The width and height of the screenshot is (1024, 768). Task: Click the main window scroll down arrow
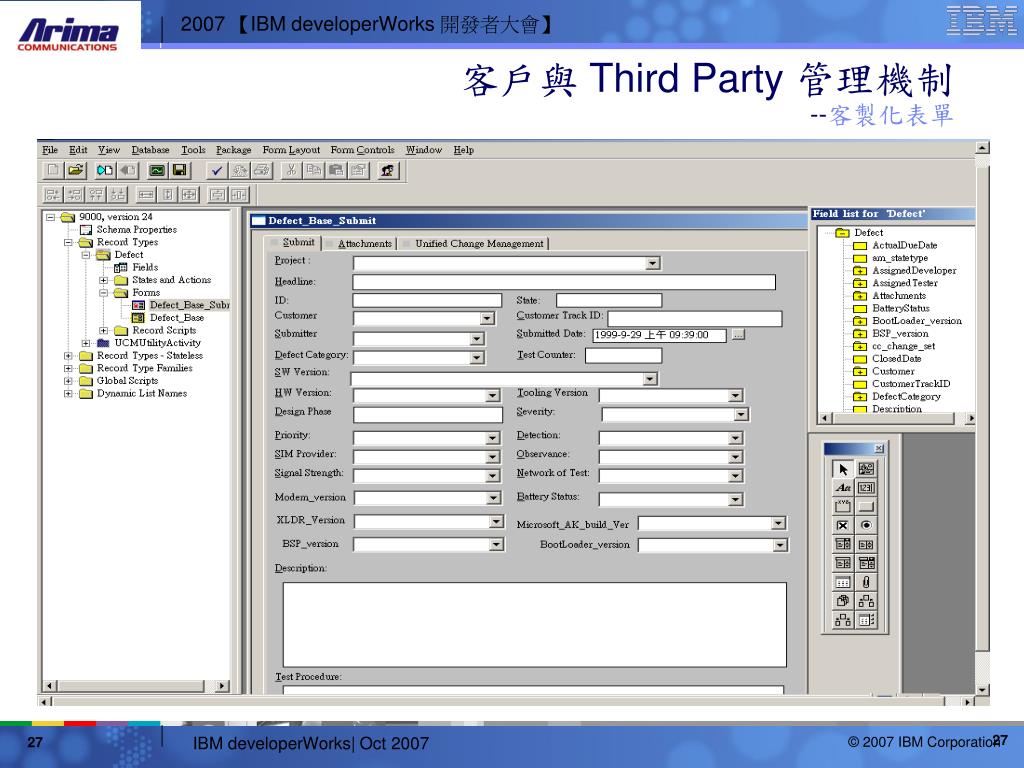(982, 690)
